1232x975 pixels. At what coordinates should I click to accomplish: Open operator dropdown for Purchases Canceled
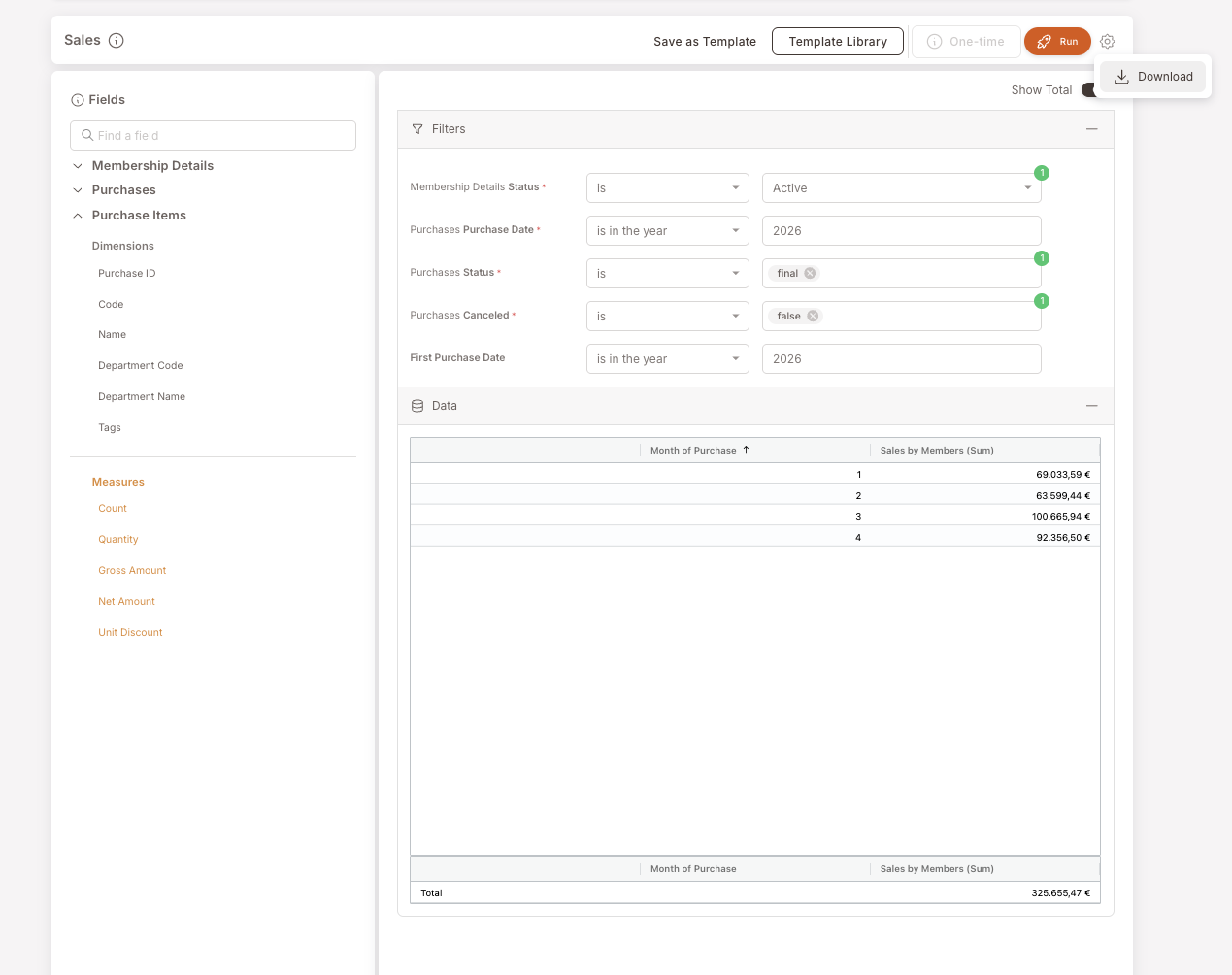click(x=668, y=317)
